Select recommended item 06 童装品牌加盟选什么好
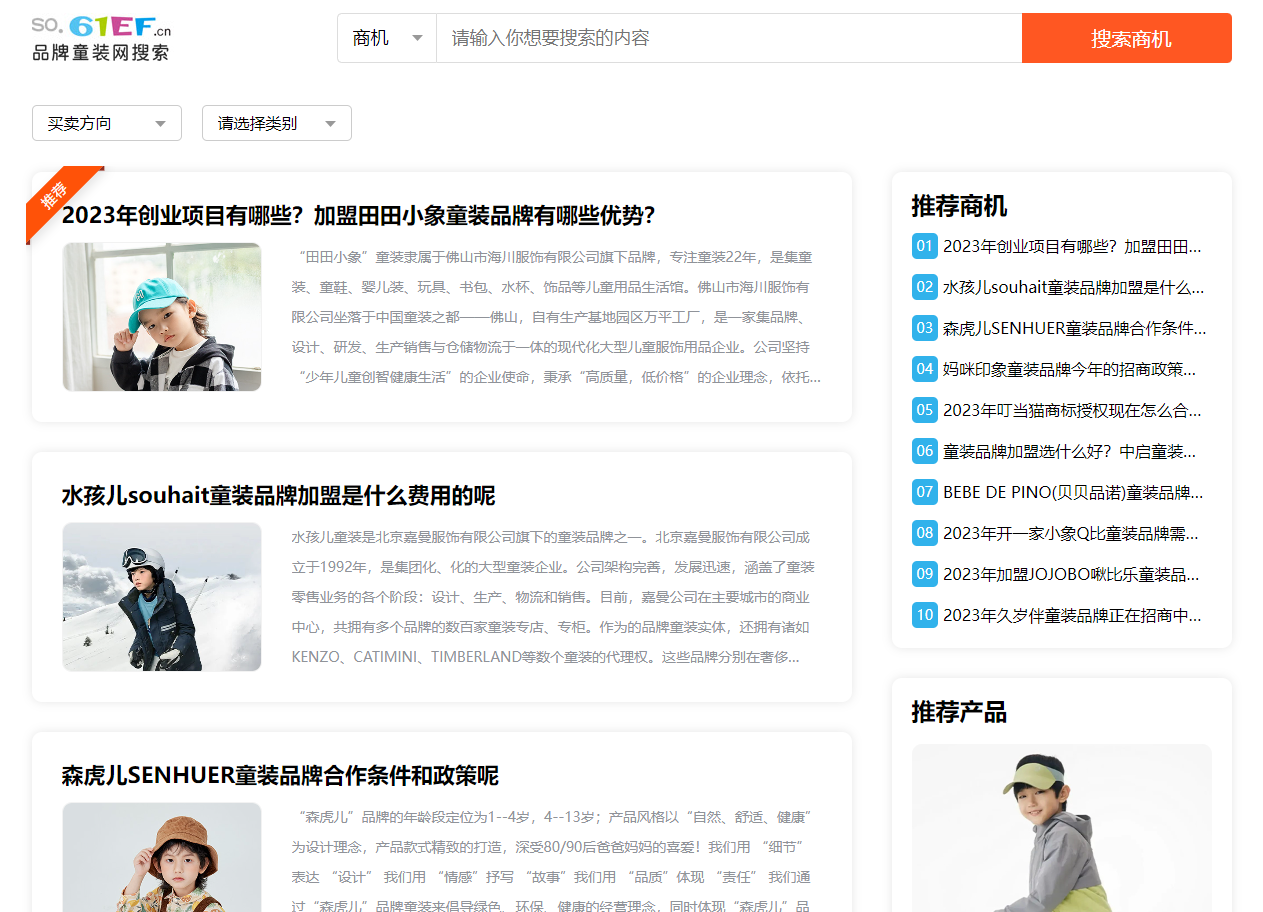This screenshot has width=1263, height=912. click(1070, 451)
